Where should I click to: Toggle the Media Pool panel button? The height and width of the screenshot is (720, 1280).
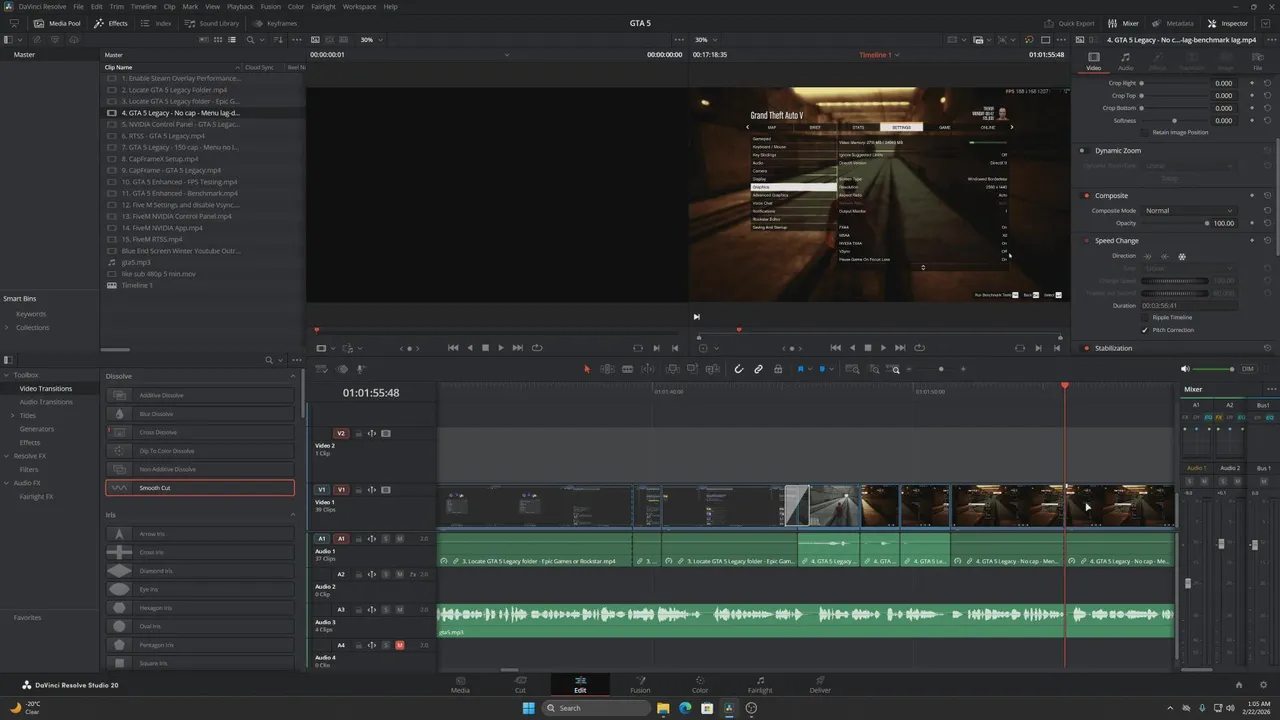point(58,23)
